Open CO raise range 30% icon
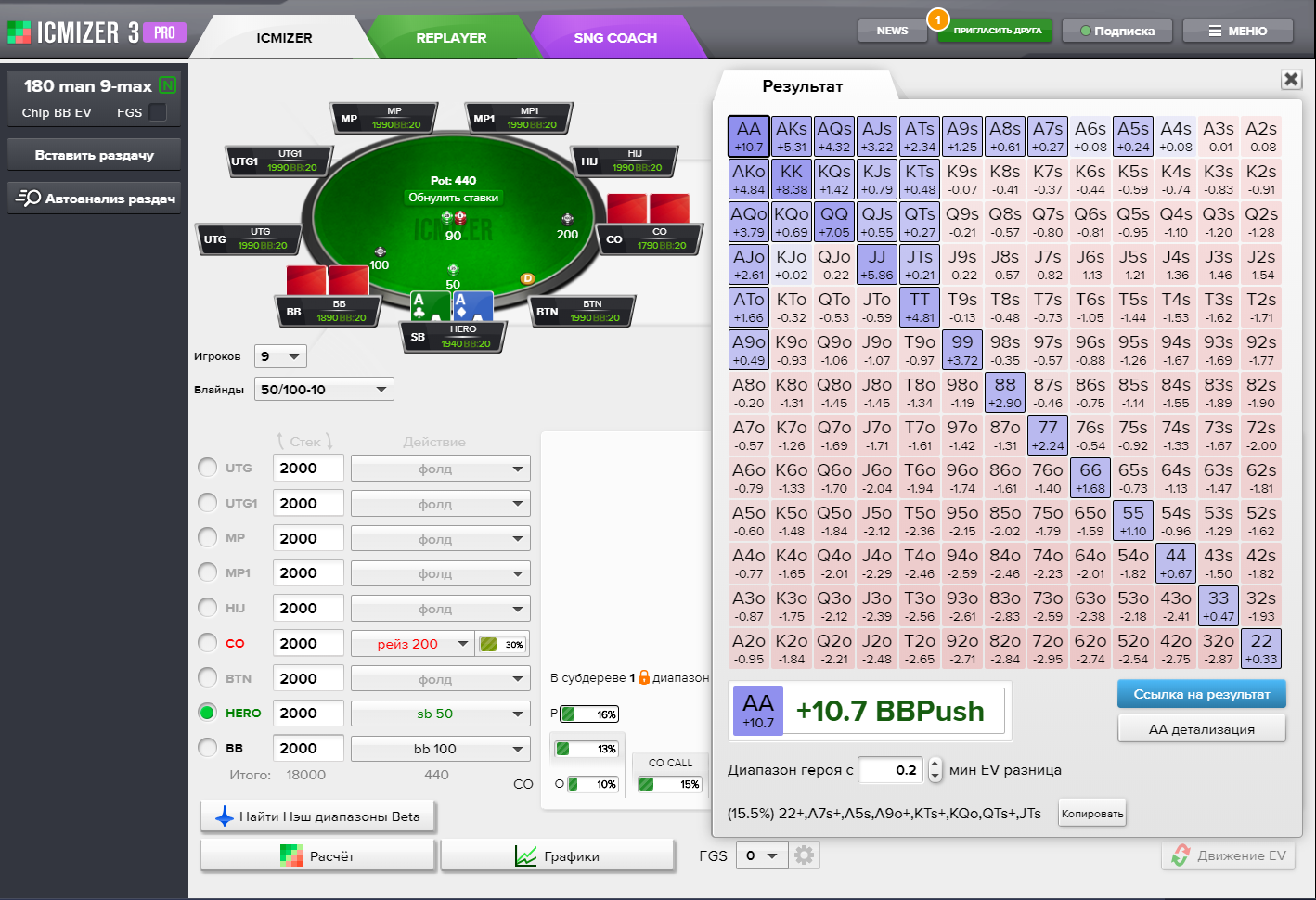The height and width of the screenshot is (900, 1316). [502, 644]
